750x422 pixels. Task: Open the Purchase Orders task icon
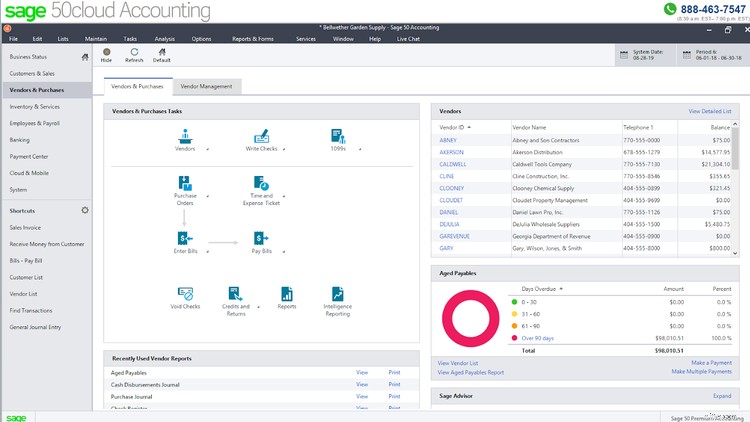point(185,183)
